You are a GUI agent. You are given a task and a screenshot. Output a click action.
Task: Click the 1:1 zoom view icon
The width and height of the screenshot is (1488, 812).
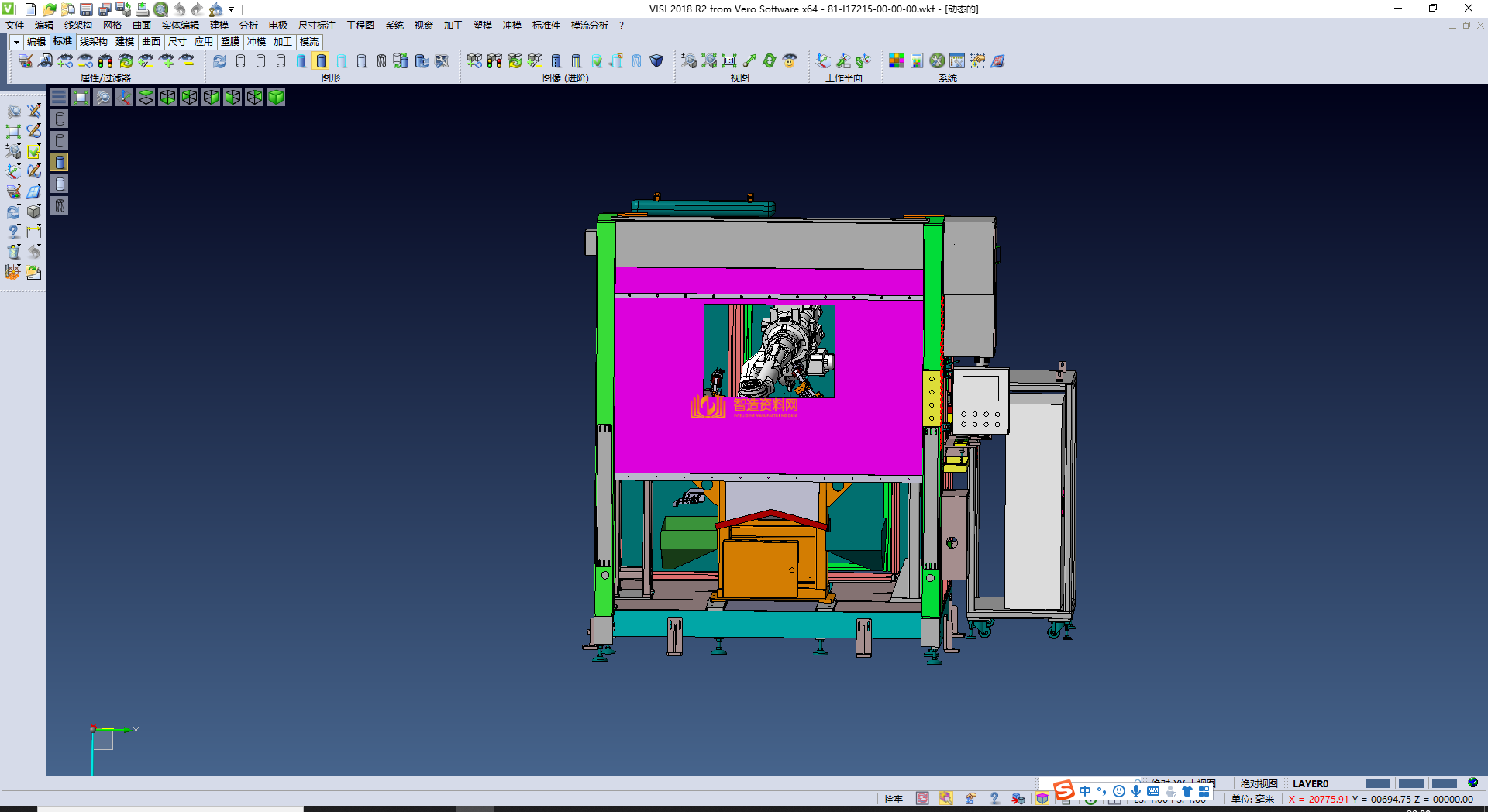click(729, 60)
